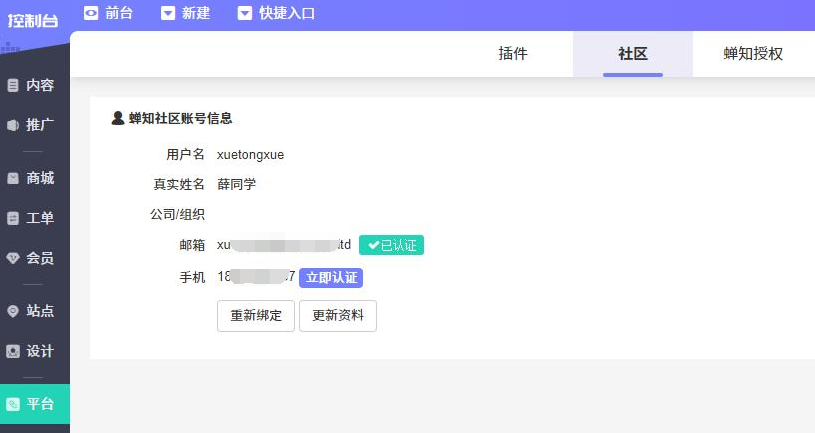Image resolution: width=815 pixels, height=433 pixels.
Task: Select the 设计 sidebar icon
Action: 13,351
